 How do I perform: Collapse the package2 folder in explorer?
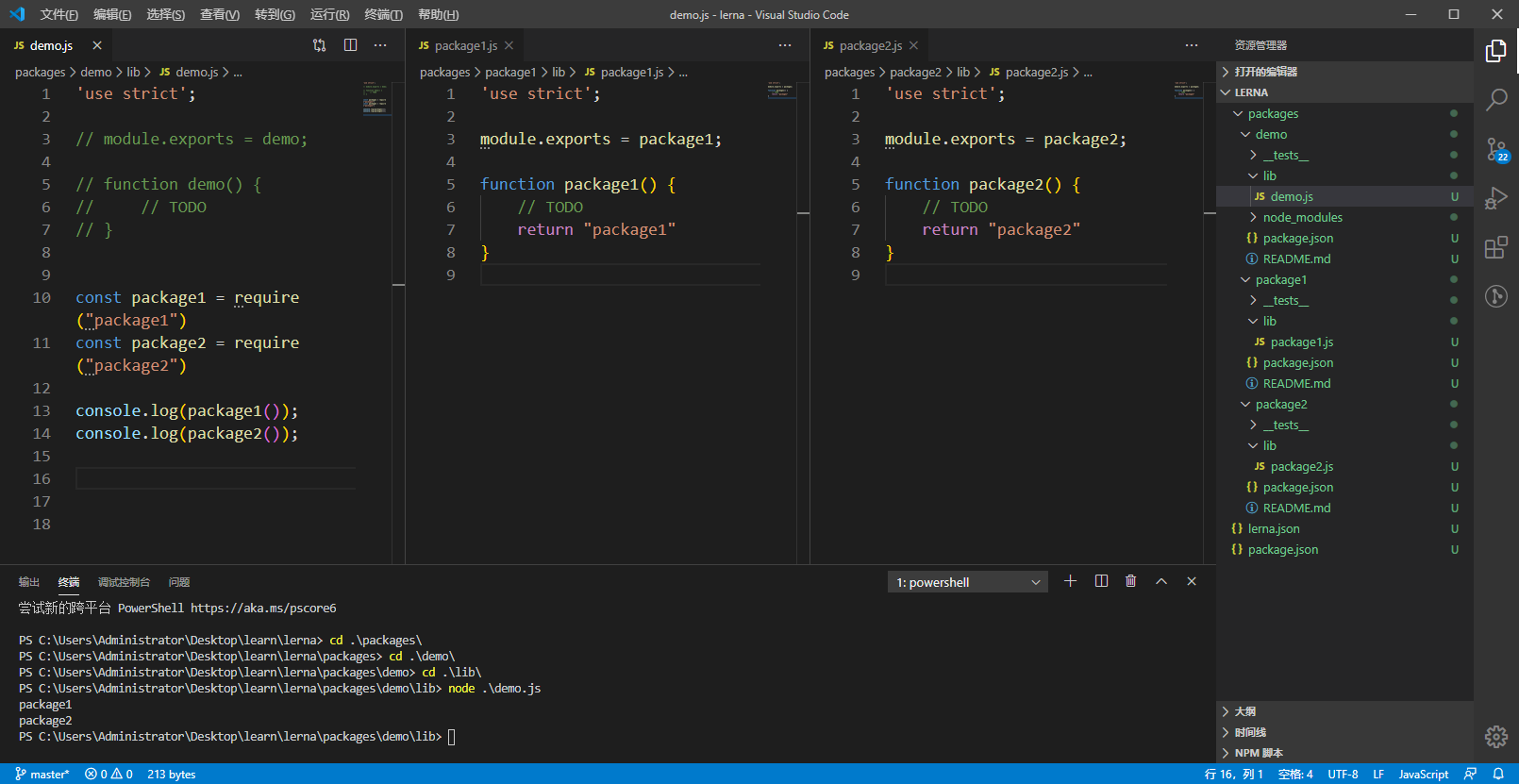pos(1344,404)
